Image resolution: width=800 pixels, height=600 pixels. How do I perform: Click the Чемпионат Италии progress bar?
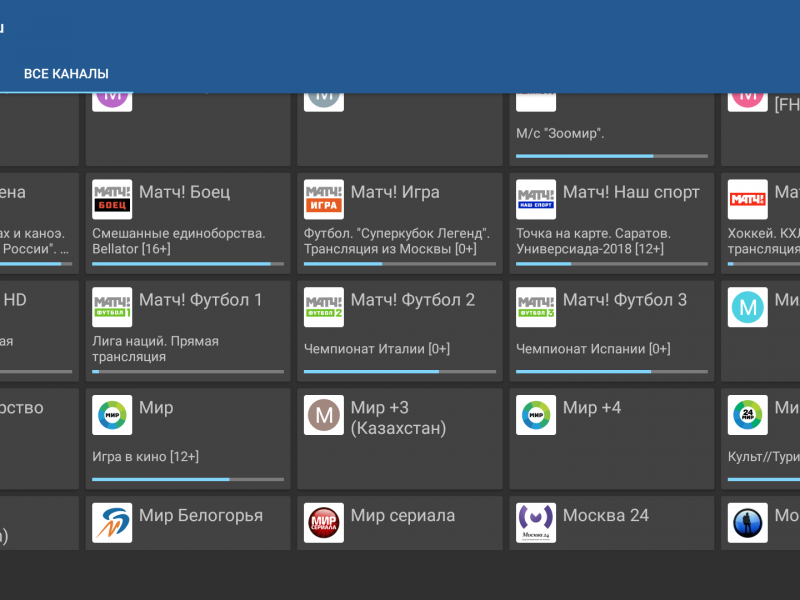[399, 371]
